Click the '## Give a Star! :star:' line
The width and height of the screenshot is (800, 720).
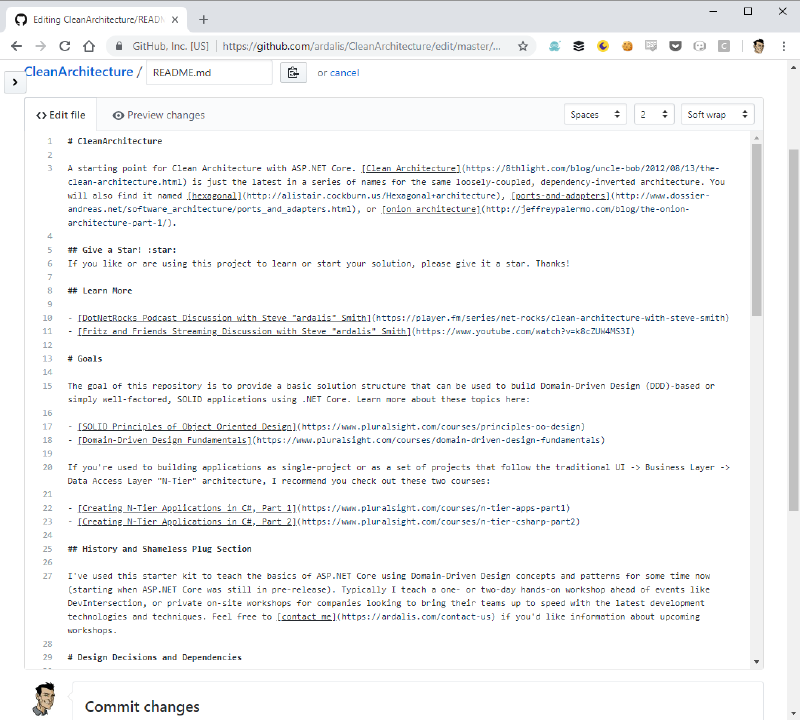tap(122, 250)
